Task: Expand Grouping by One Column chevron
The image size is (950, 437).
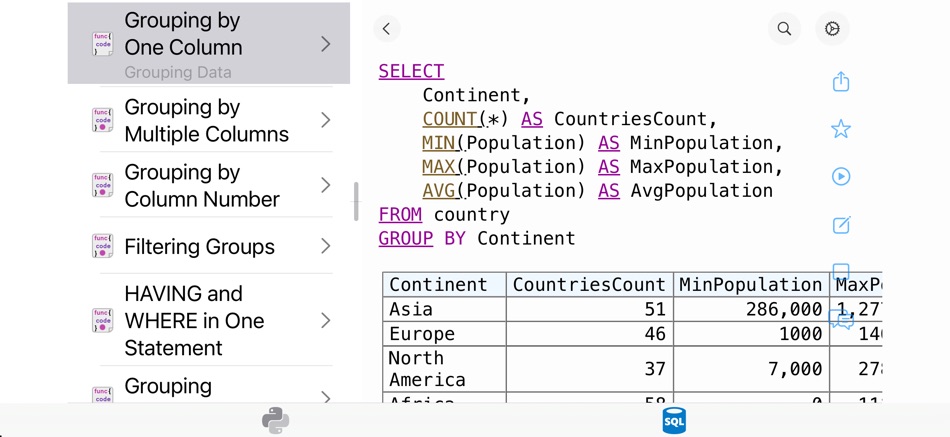Action: coord(326,44)
